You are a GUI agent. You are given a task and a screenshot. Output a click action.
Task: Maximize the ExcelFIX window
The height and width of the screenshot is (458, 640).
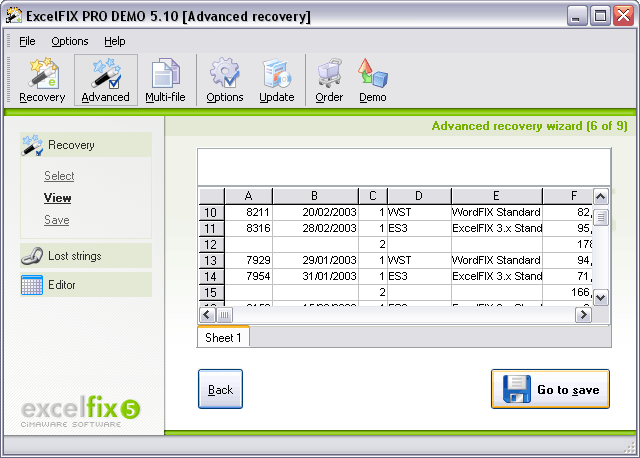tap(600, 16)
